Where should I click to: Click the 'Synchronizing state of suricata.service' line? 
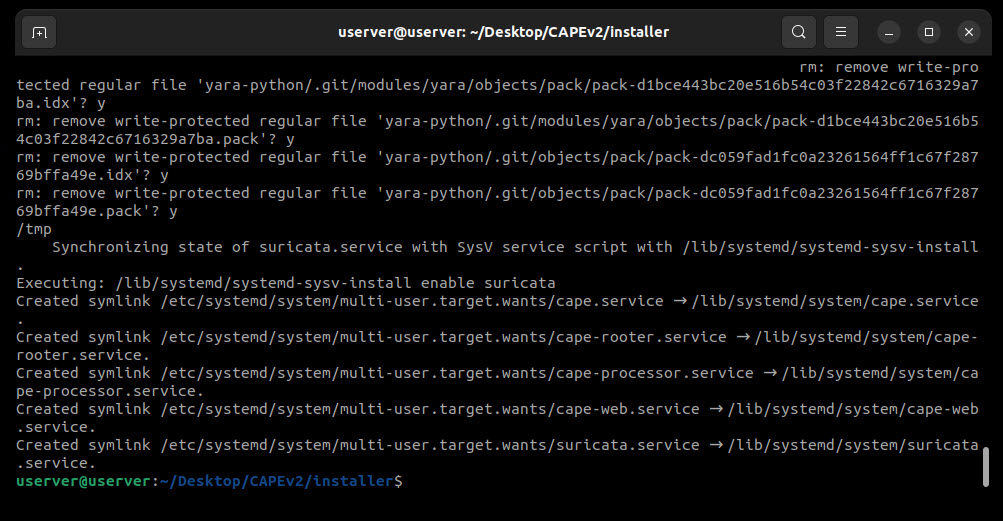[x=515, y=247]
